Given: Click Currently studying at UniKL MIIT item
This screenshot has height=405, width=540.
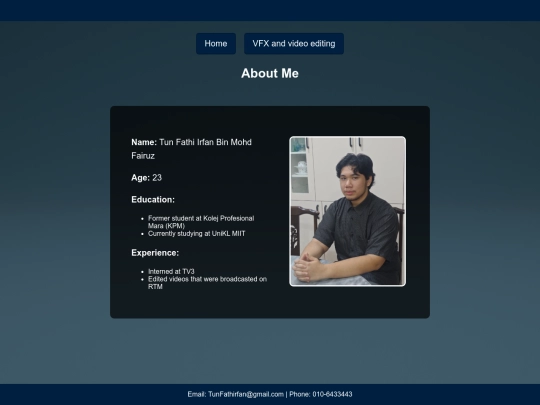Looking at the screenshot, I should pyautogui.click(x=197, y=233).
